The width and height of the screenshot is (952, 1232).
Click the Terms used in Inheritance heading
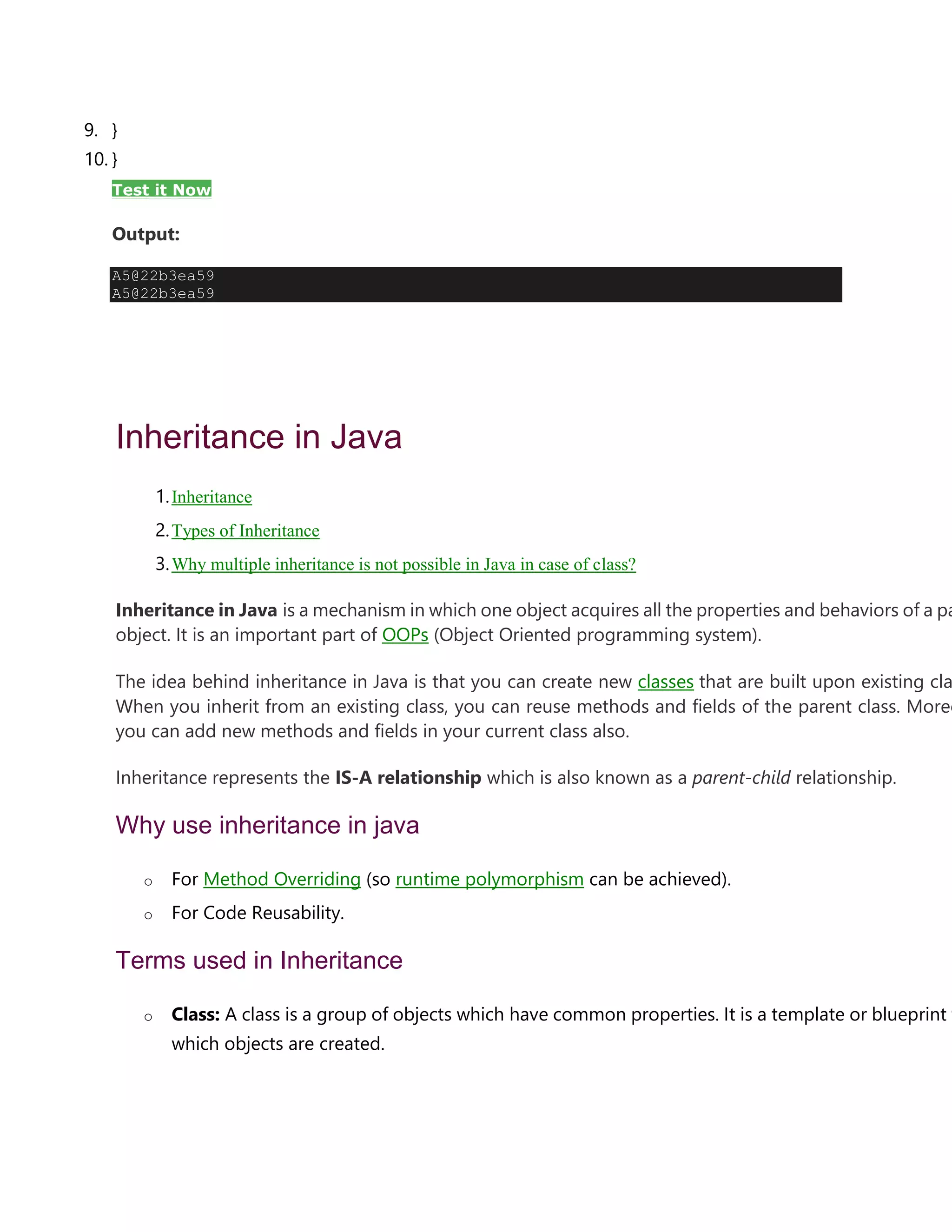259,960
